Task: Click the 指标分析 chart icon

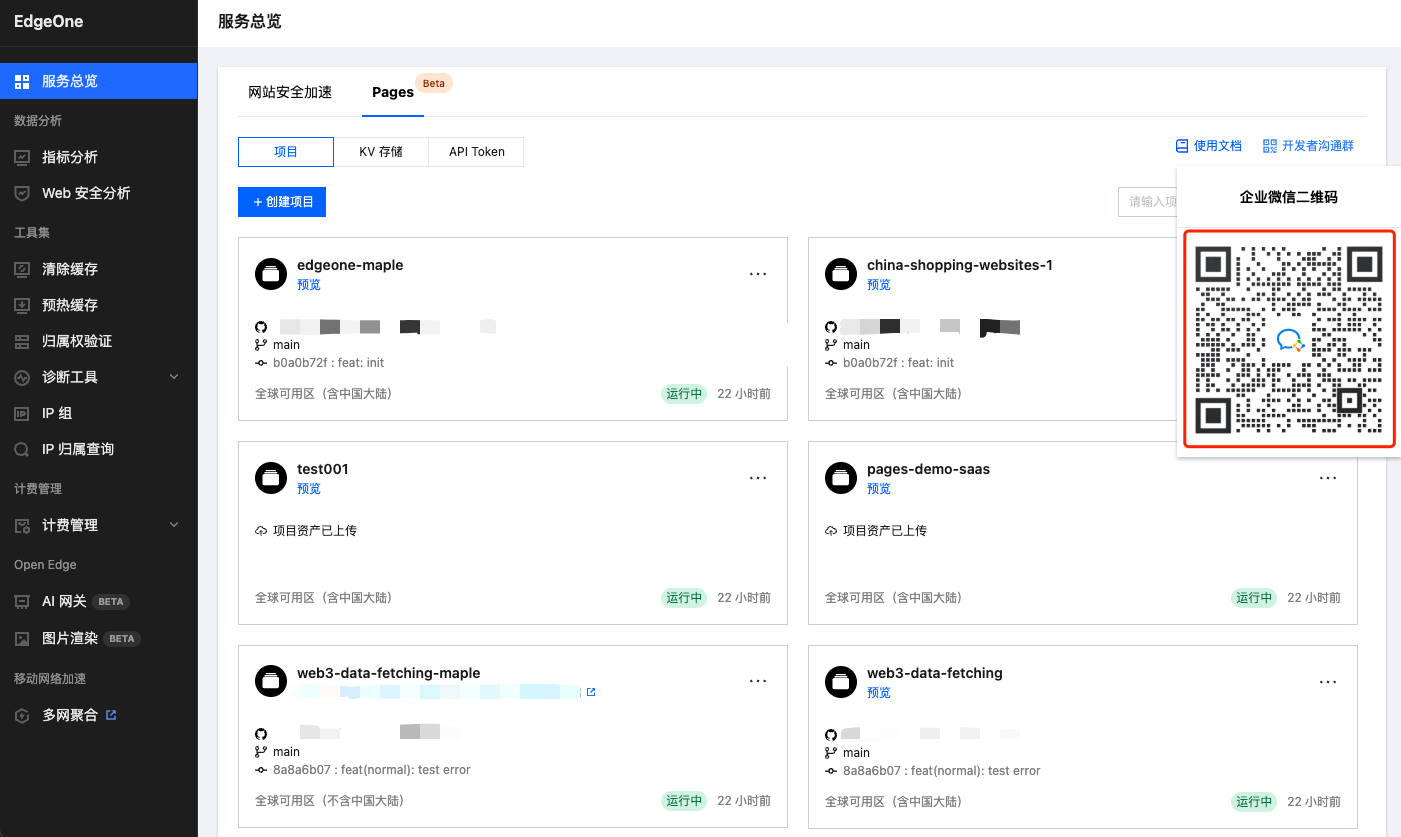Action: [22, 158]
